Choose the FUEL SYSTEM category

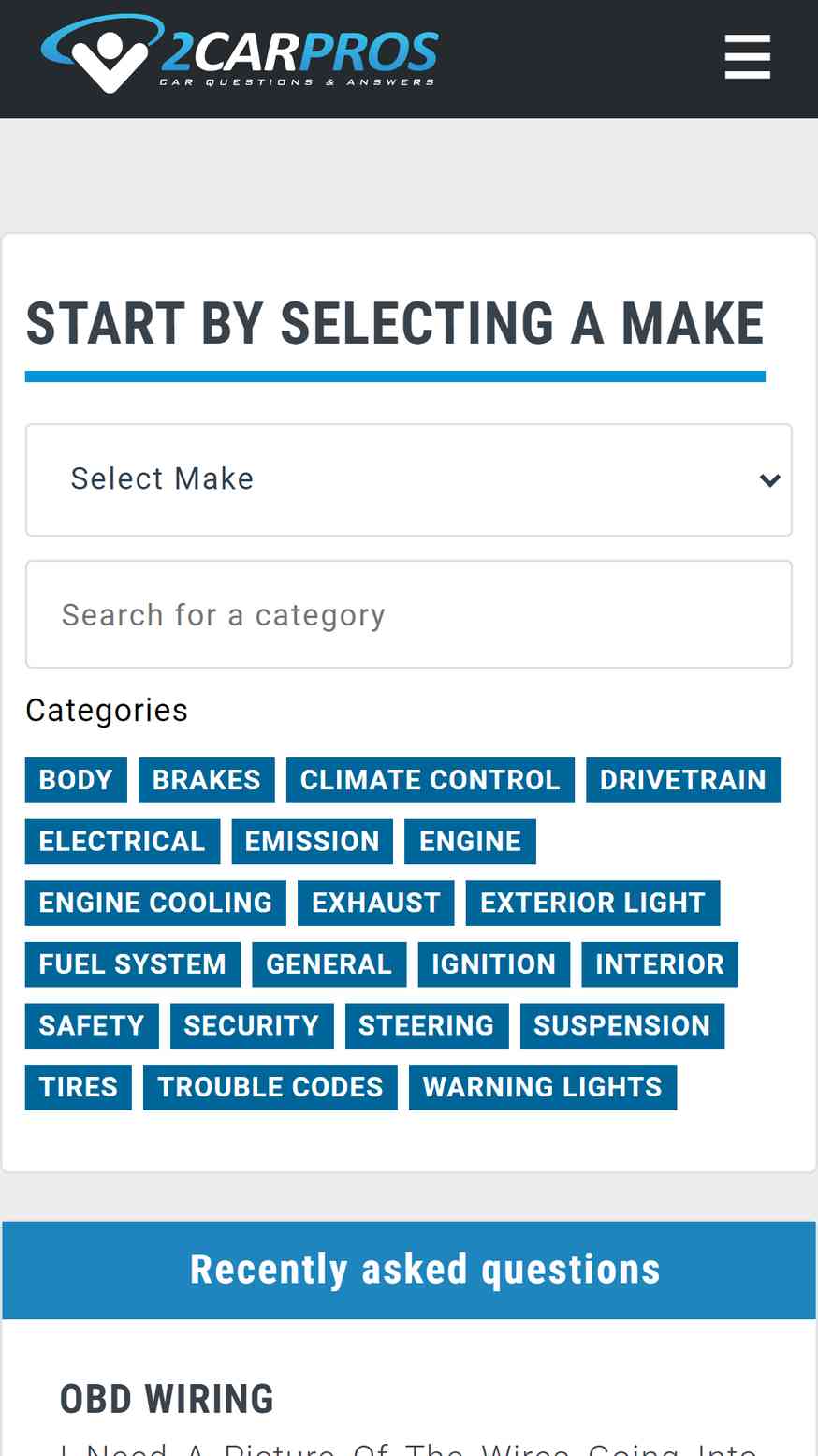tap(133, 964)
